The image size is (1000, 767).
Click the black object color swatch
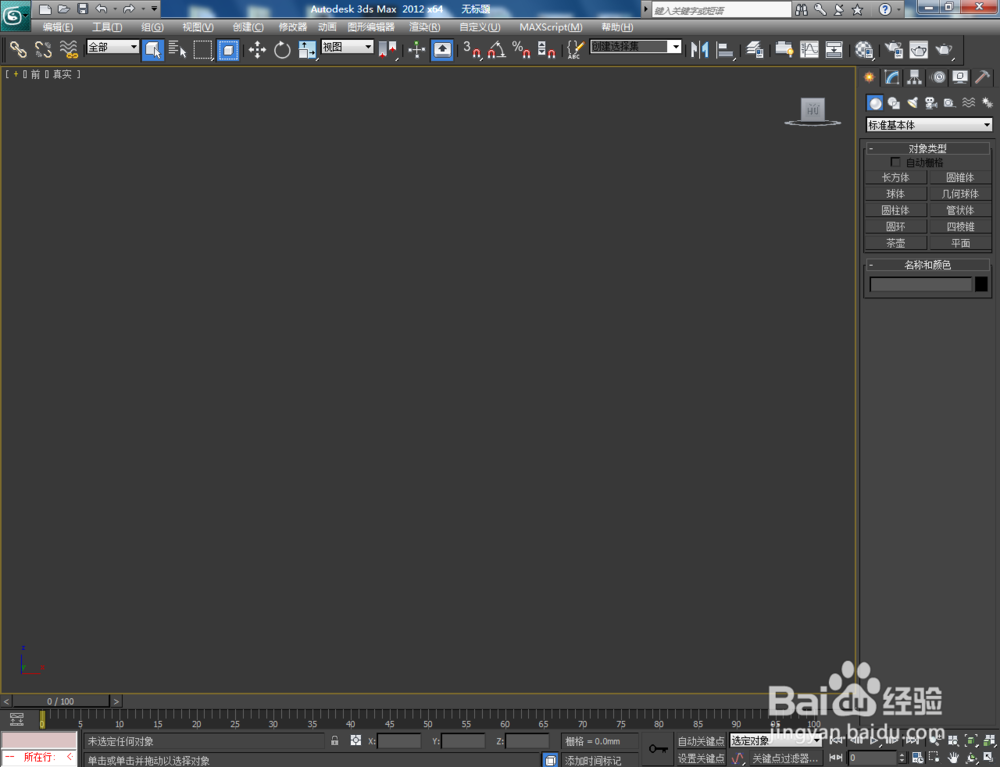[982, 284]
